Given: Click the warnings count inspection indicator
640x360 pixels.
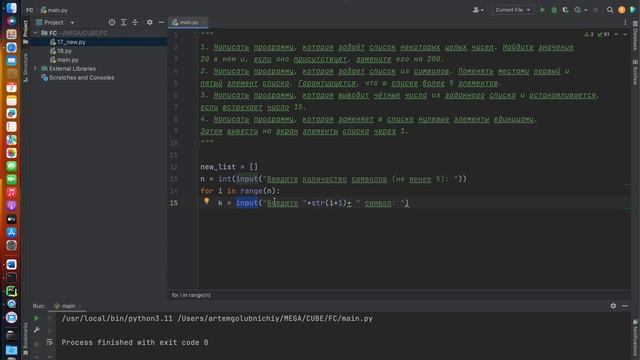Looking at the screenshot, I should click(x=589, y=35).
